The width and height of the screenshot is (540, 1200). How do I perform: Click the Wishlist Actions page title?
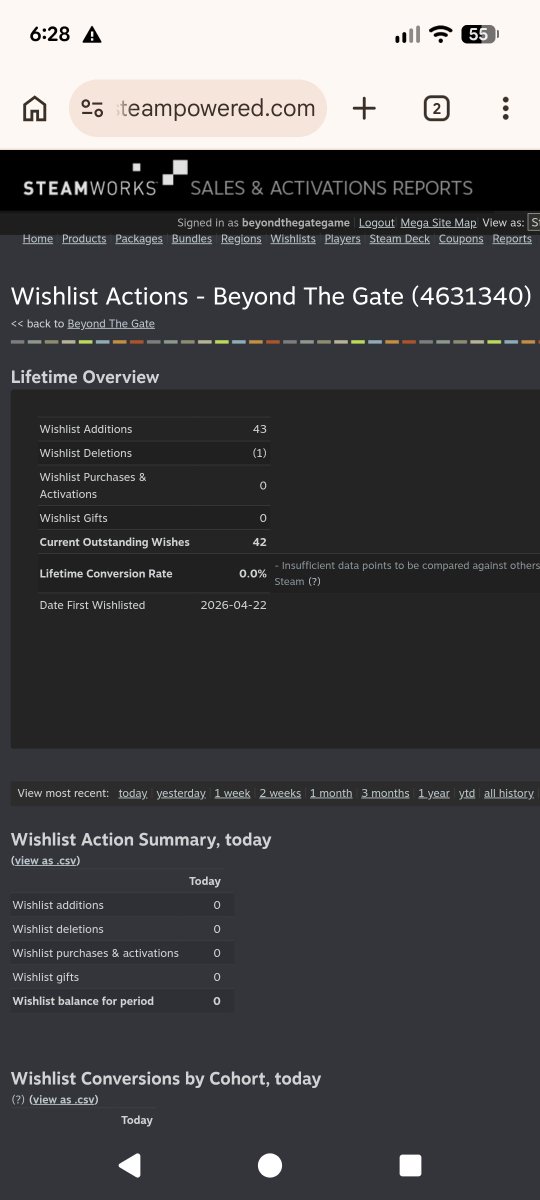(x=271, y=296)
